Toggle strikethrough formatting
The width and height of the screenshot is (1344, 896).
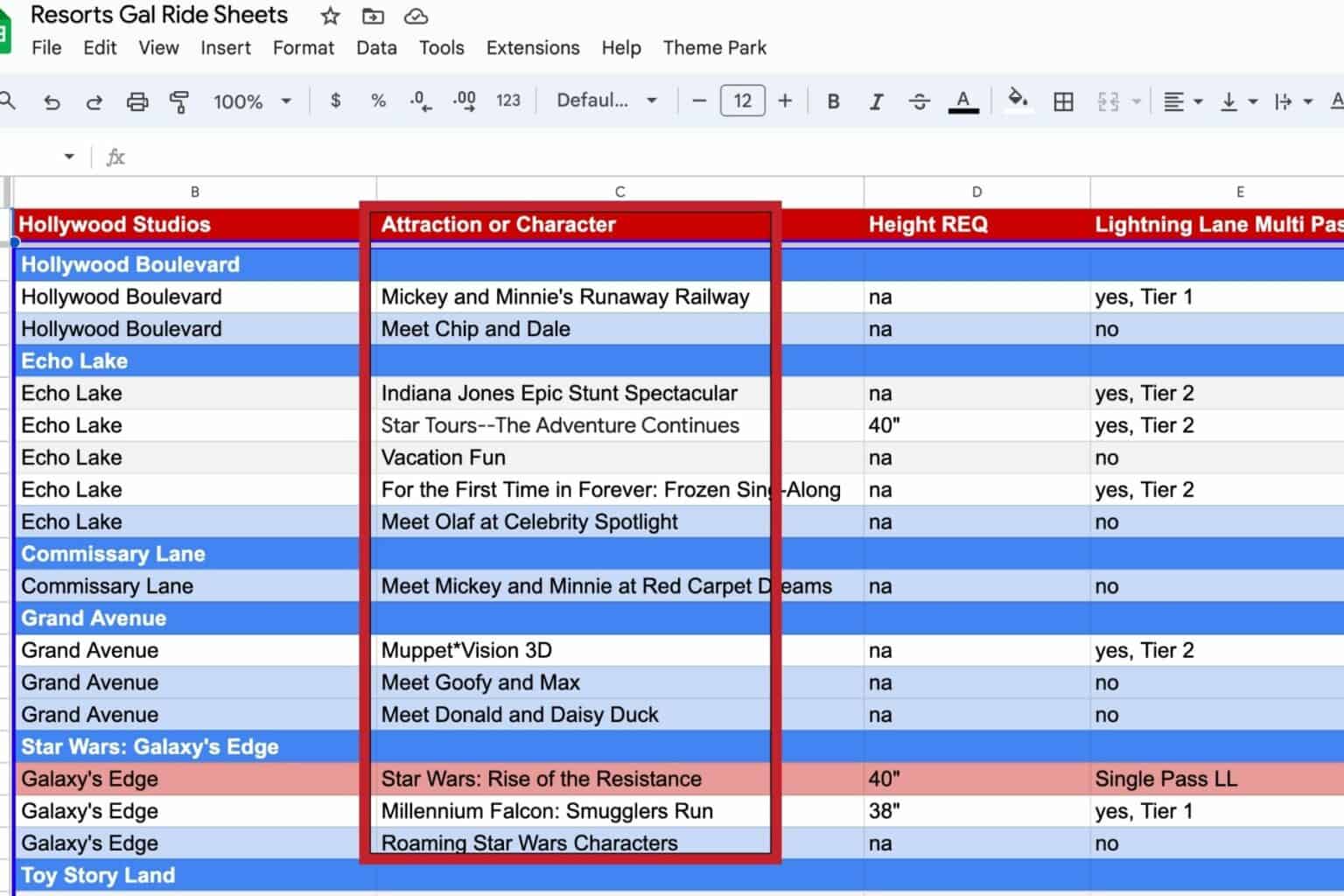coord(920,101)
